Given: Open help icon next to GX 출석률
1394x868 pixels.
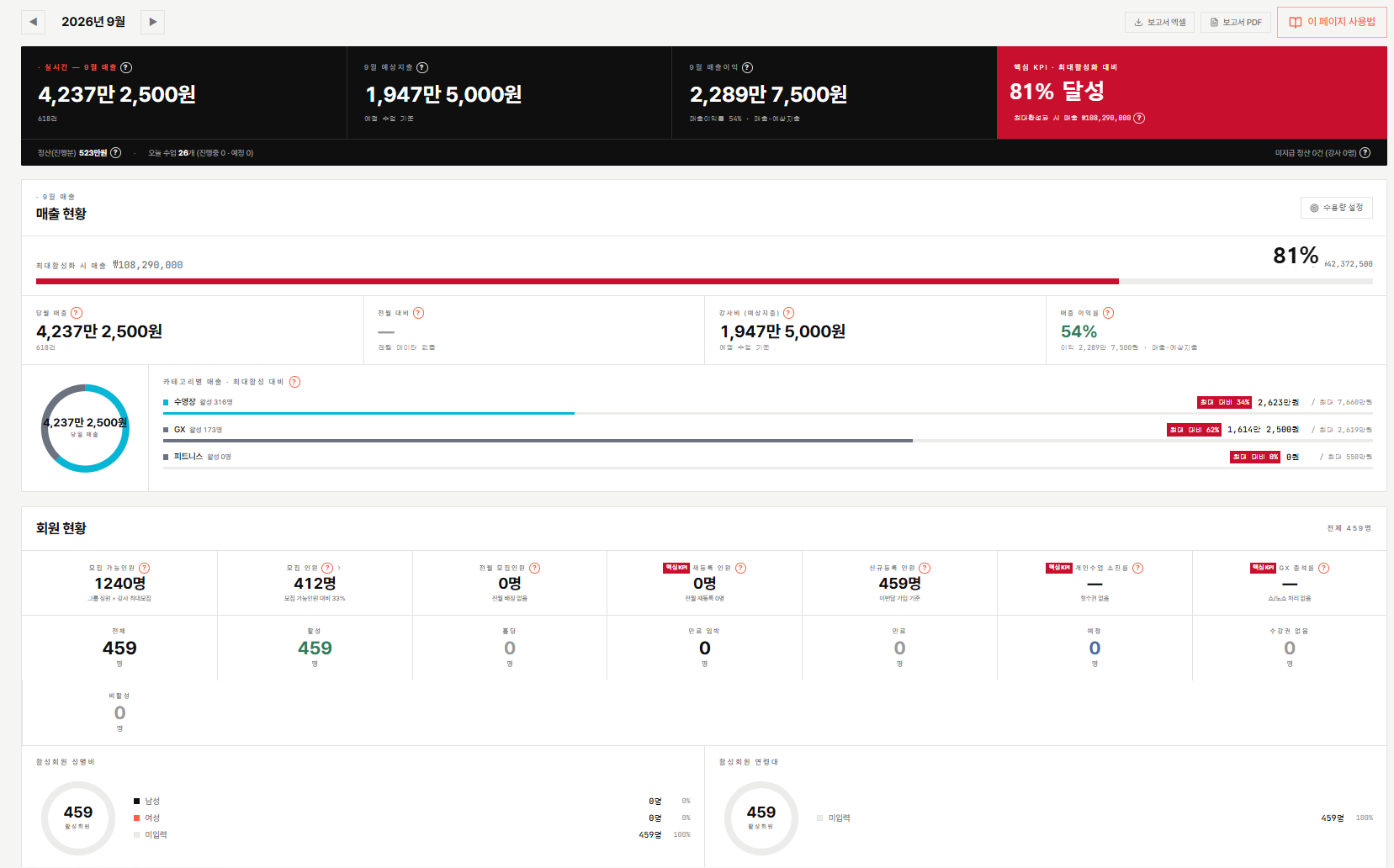Looking at the screenshot, I should 1323,568.
